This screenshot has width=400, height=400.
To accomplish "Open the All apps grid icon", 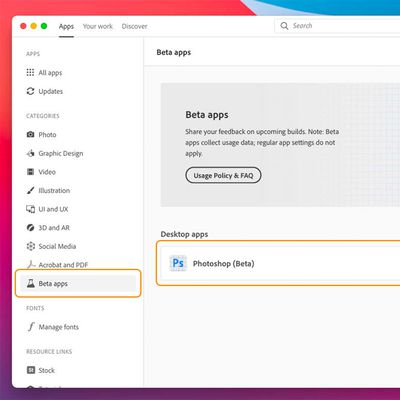I will point(30,72).
